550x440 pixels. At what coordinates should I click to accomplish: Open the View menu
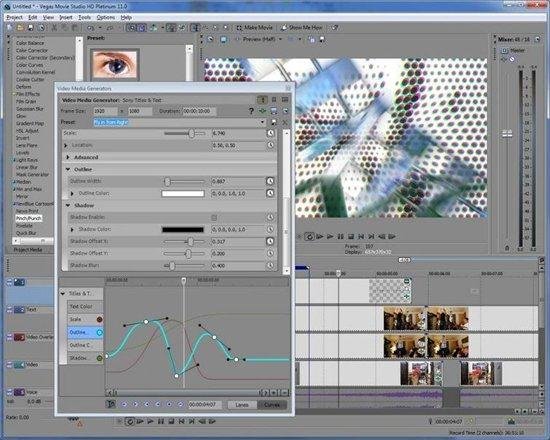[x=48, y=17]
